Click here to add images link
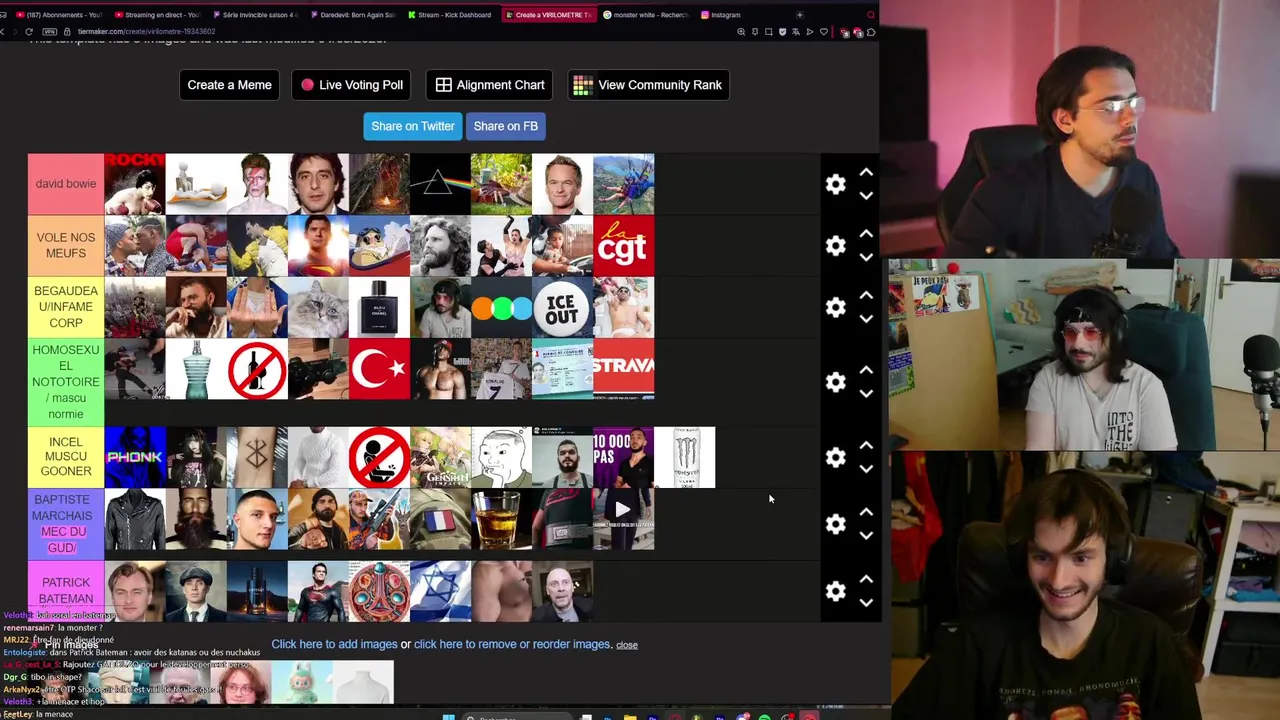Screen dimensions: 1280x720 point(334,644)
